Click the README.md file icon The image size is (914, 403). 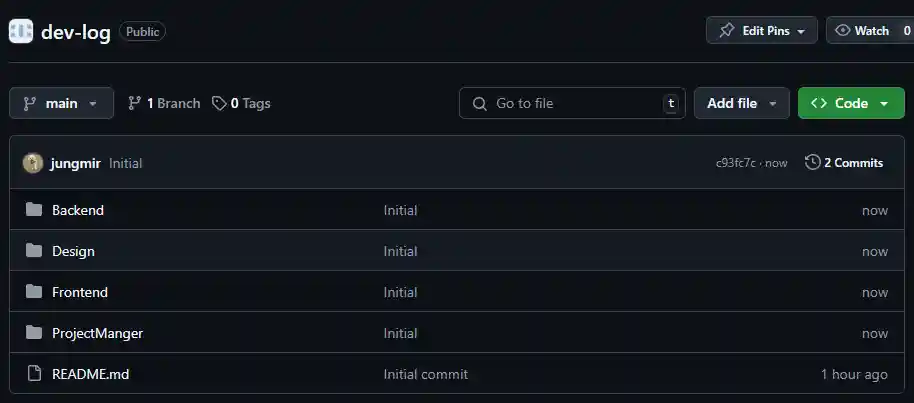[34, 374]
